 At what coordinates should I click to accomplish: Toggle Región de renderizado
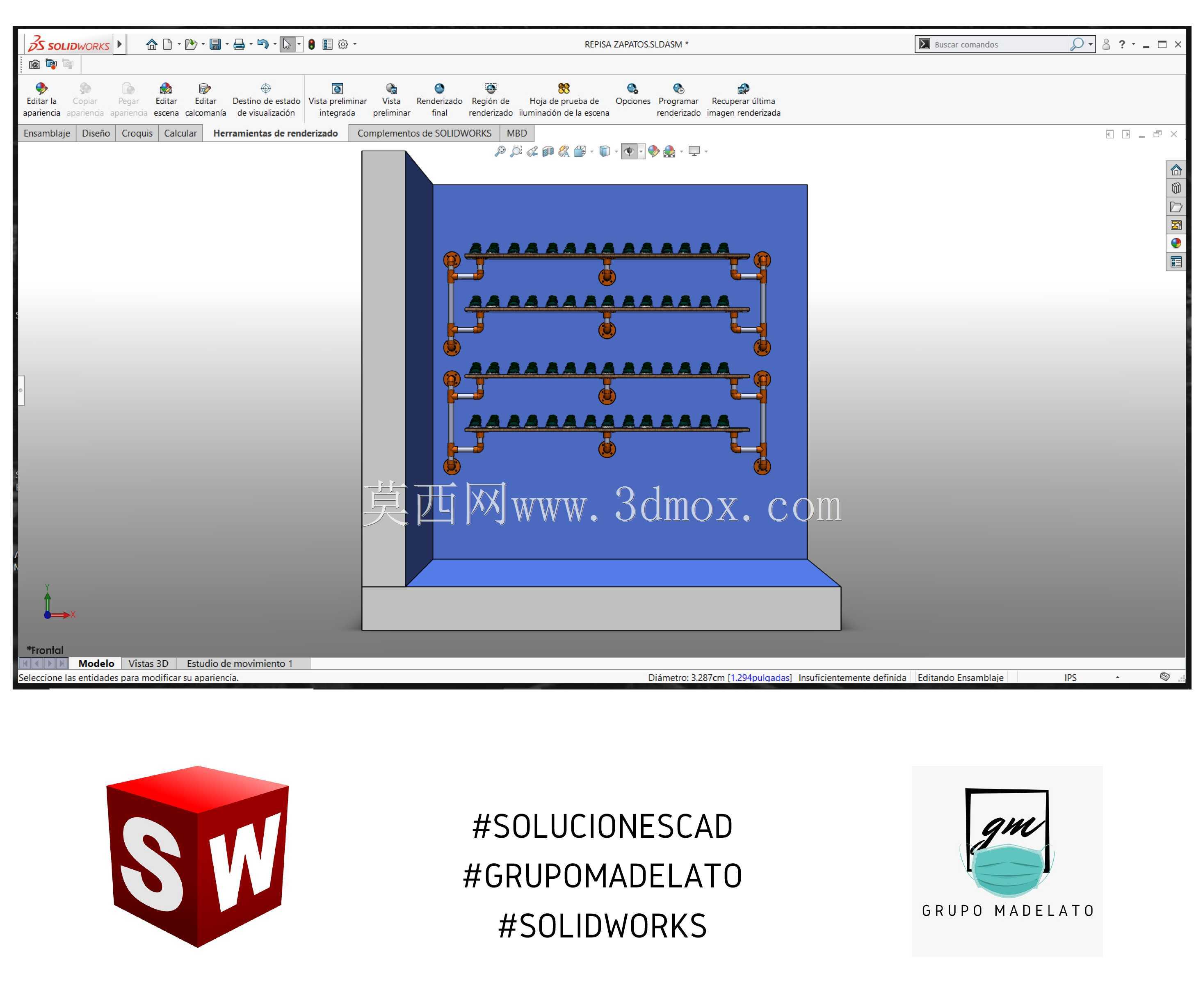pyautogui.click(x=491, y=100)
